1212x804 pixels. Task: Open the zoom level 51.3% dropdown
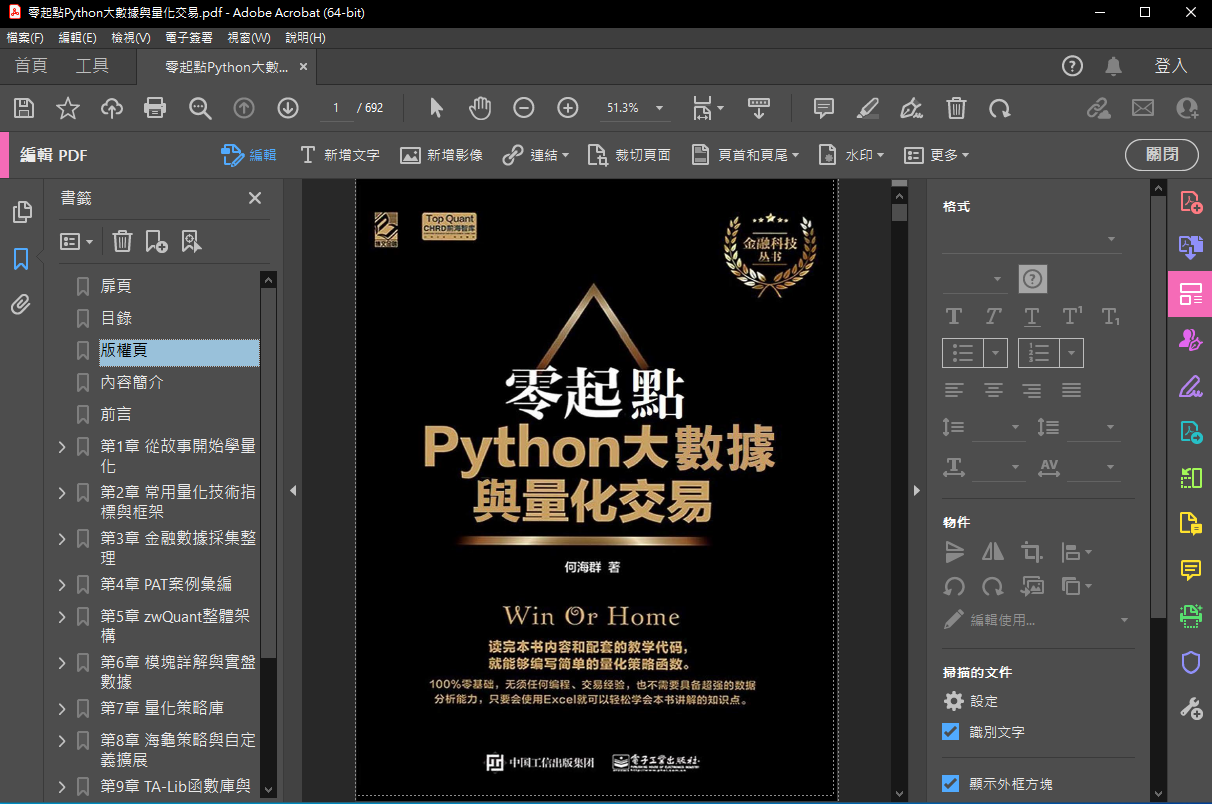[x=659, y=108]
